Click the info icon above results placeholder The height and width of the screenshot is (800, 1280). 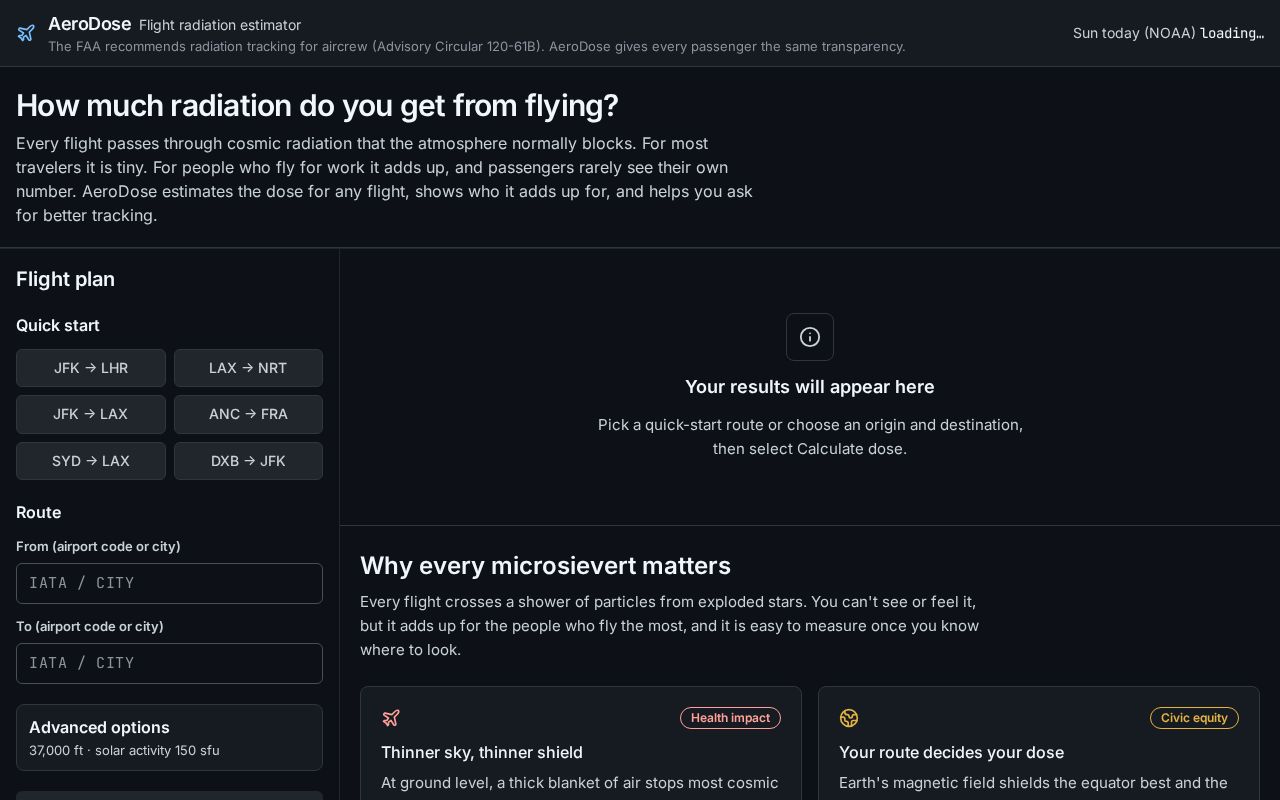tap(810, 337)
